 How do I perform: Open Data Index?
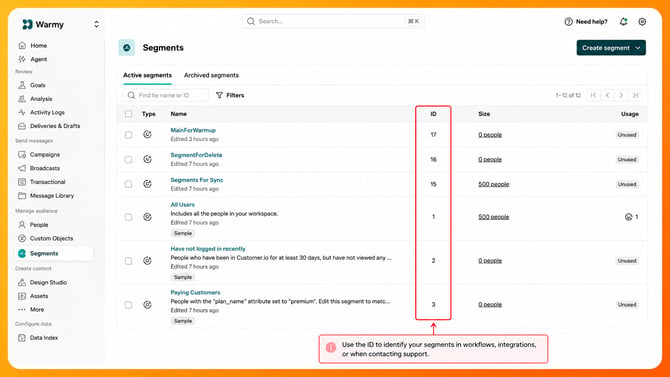(x=38, y=338)
